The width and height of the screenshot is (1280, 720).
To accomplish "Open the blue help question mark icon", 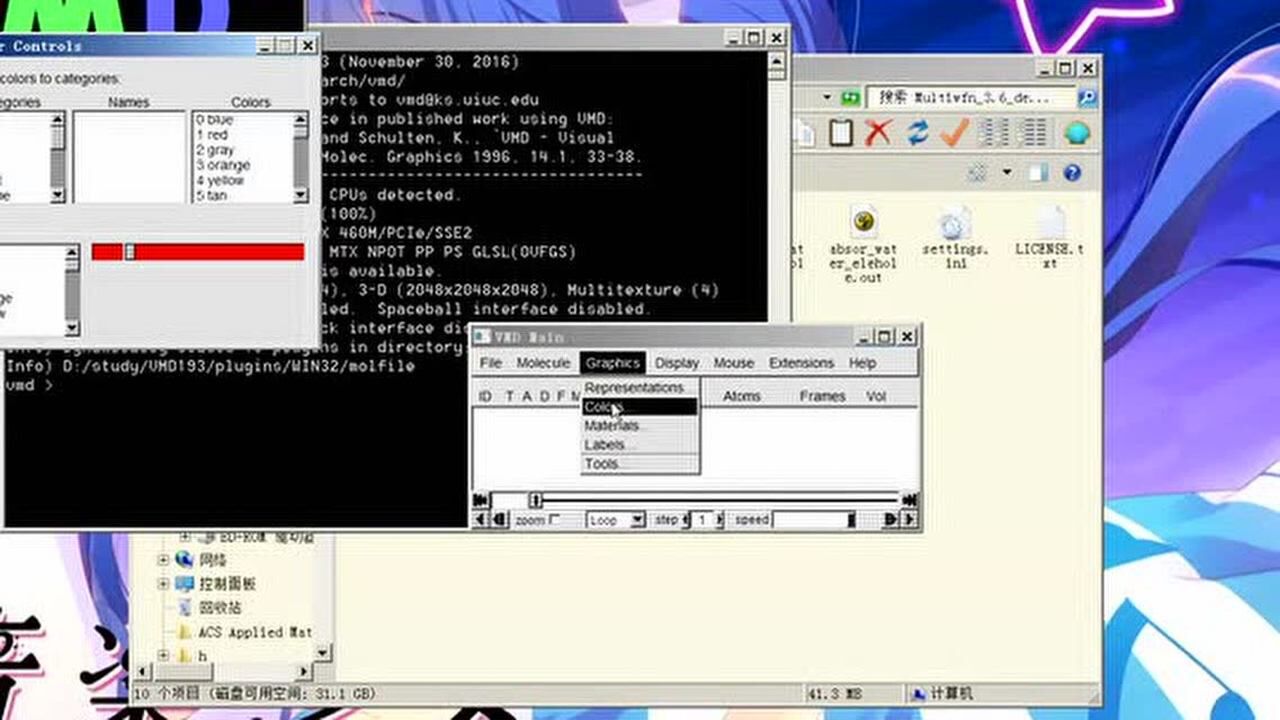I will (1072, 173).
